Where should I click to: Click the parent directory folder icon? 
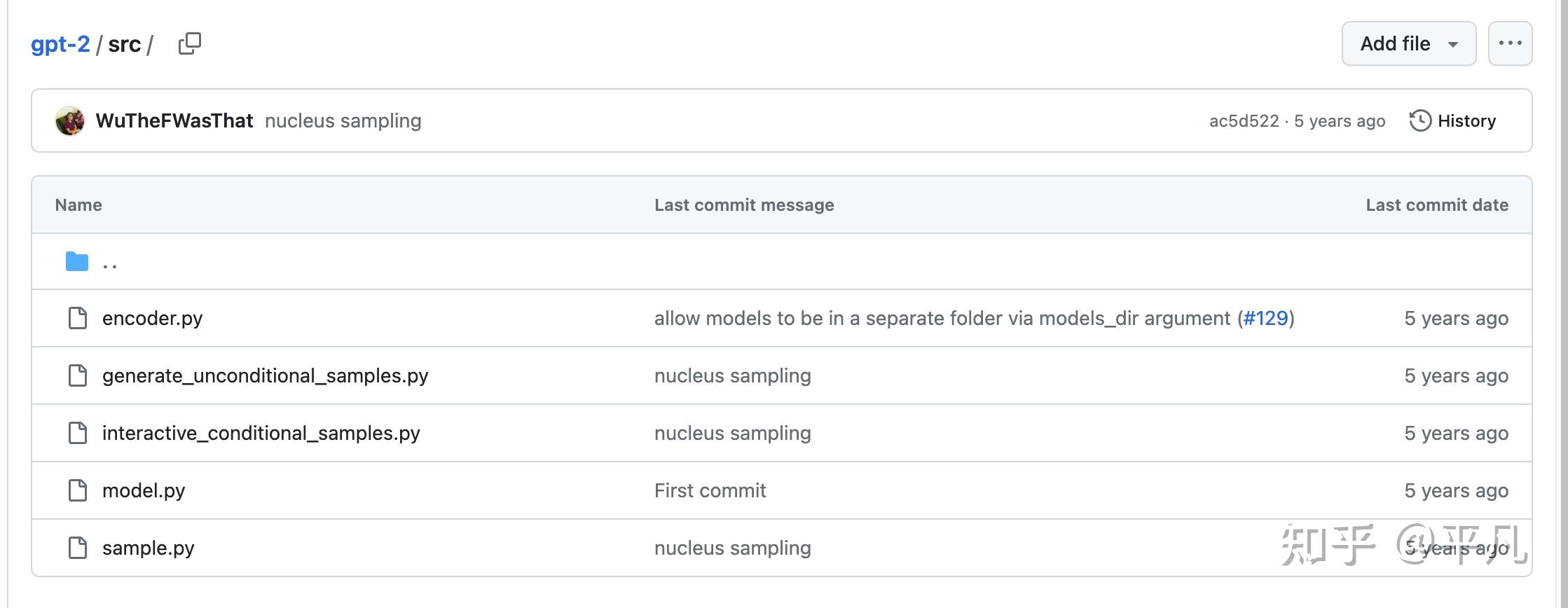pos(77,262)
